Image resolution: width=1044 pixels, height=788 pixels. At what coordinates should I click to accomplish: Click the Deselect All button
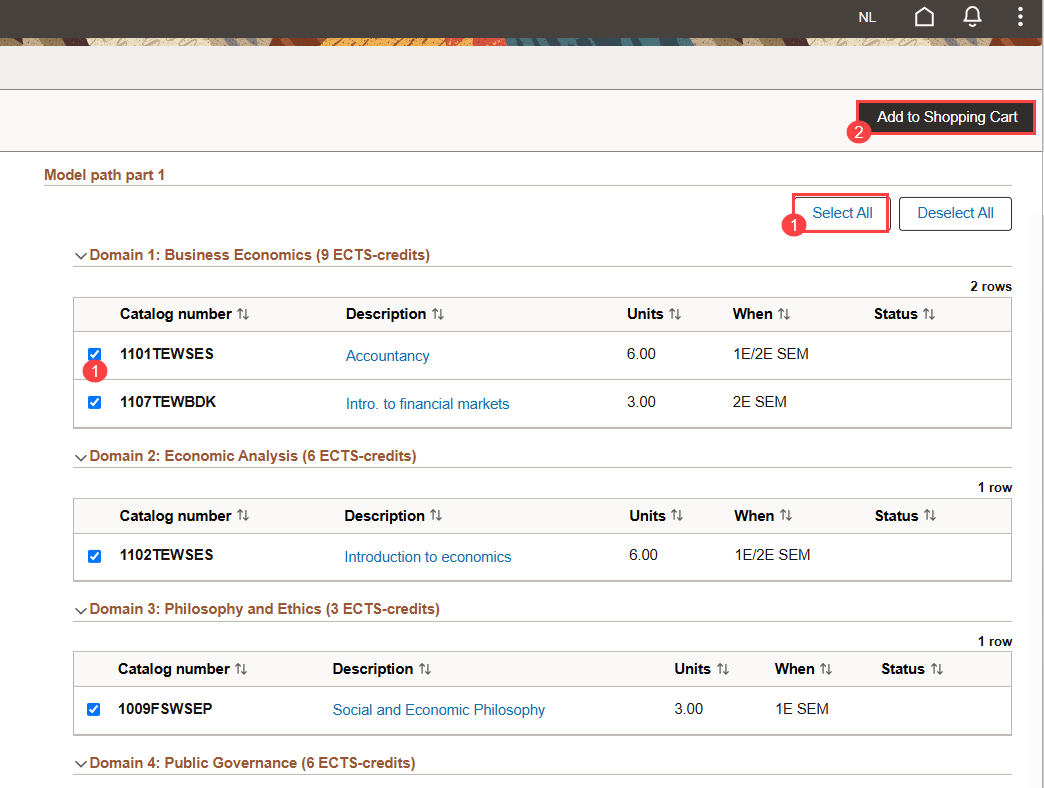coord(955,213)
